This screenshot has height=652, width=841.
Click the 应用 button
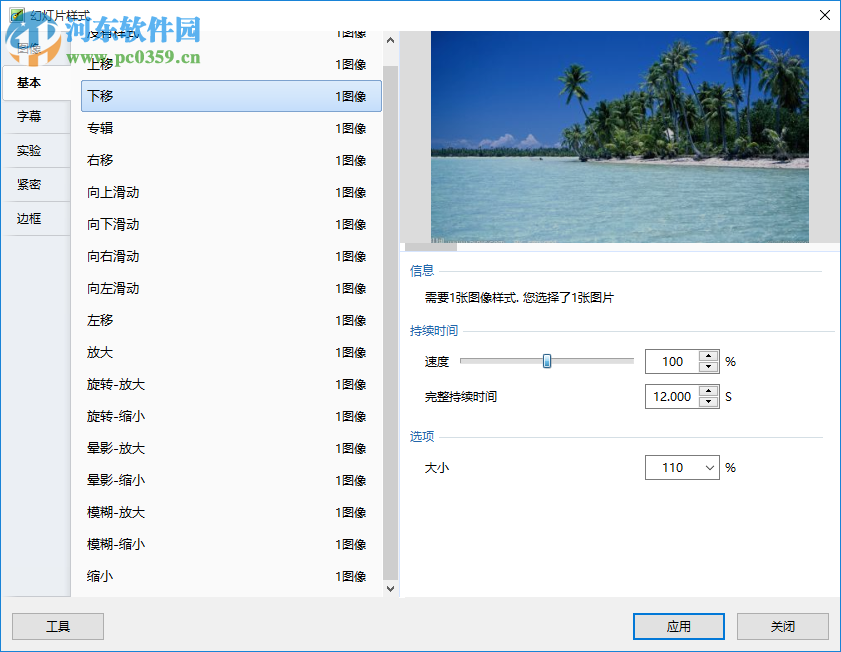click(x=678, y=626)
